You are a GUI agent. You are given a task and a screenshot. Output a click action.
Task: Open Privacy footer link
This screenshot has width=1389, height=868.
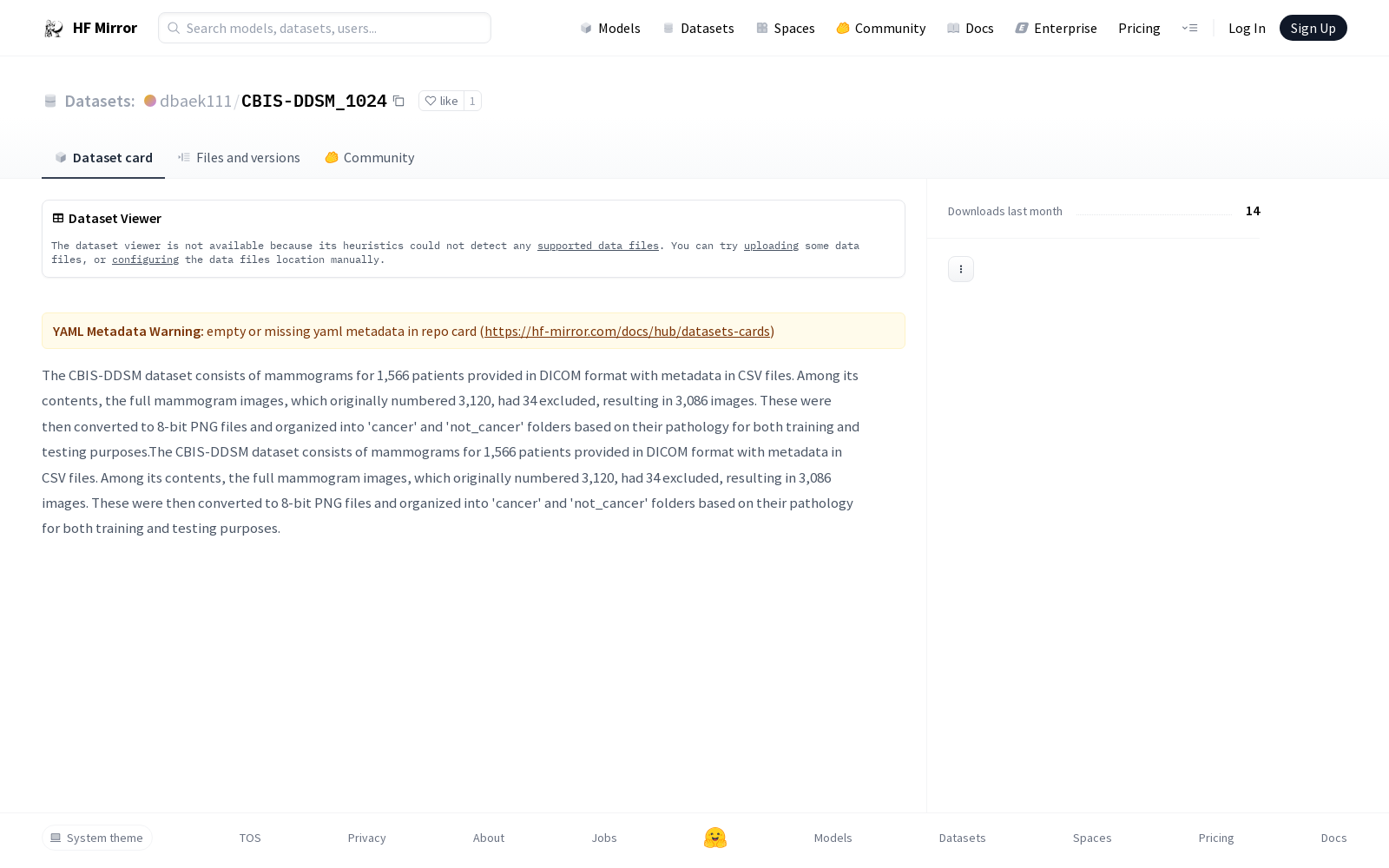coord(366,838)
